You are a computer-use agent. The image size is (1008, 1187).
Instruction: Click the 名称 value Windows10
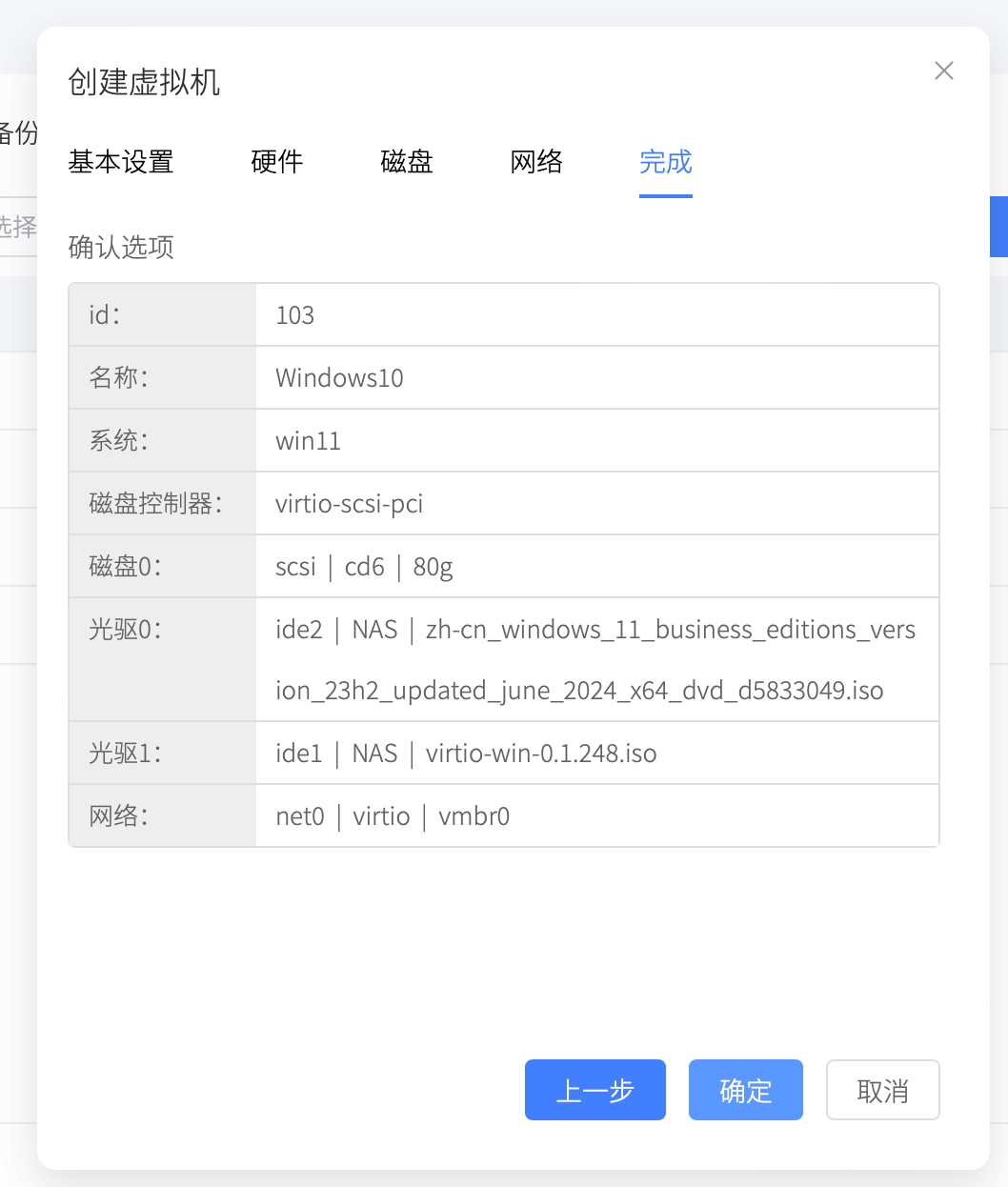pyautogui.click(x=339, y=377)
